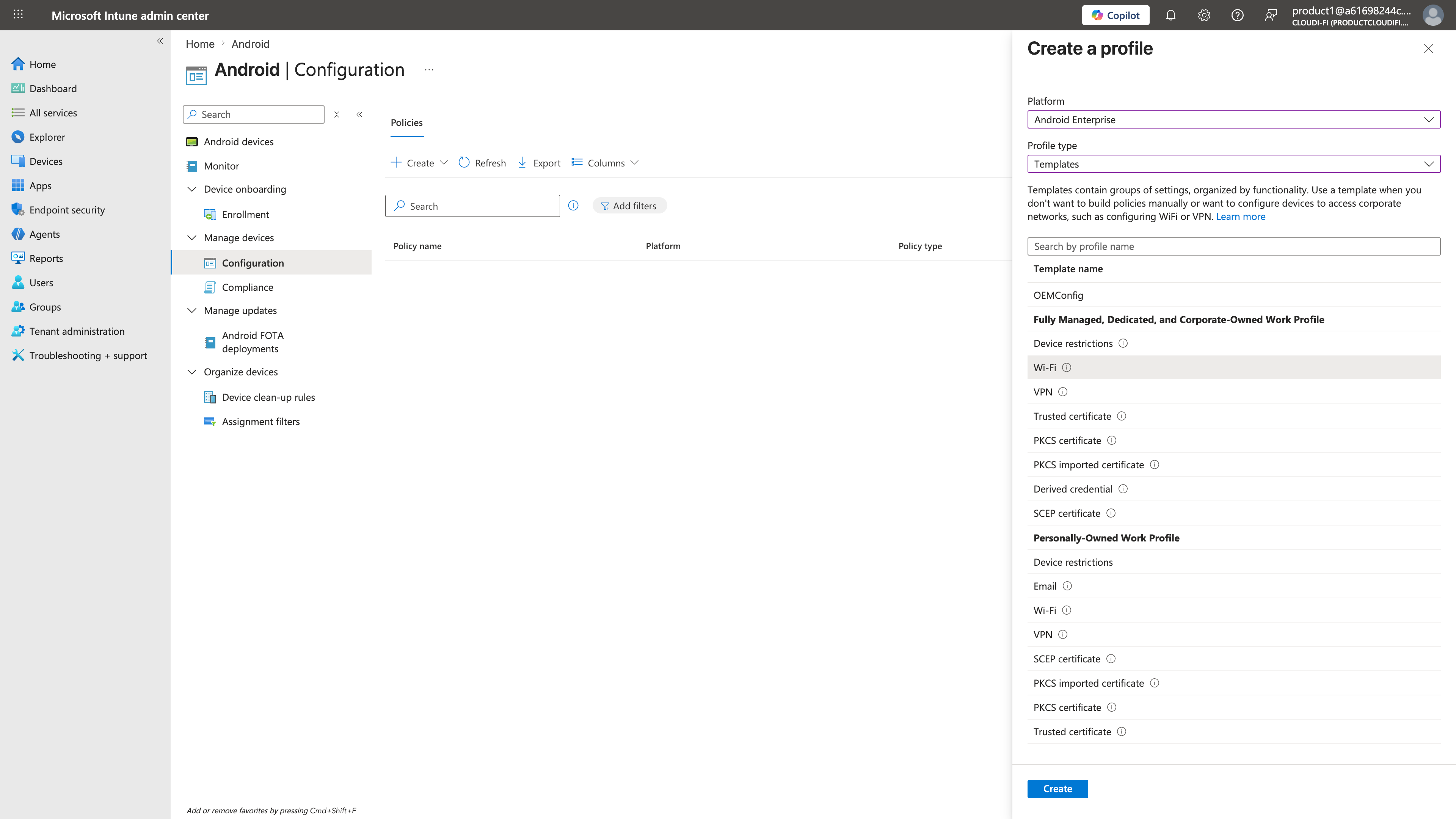Image resolution: width=1456 pixels, height=819 pixels.
Task: Close the Create a profile panel
Action: (1429, 49)
